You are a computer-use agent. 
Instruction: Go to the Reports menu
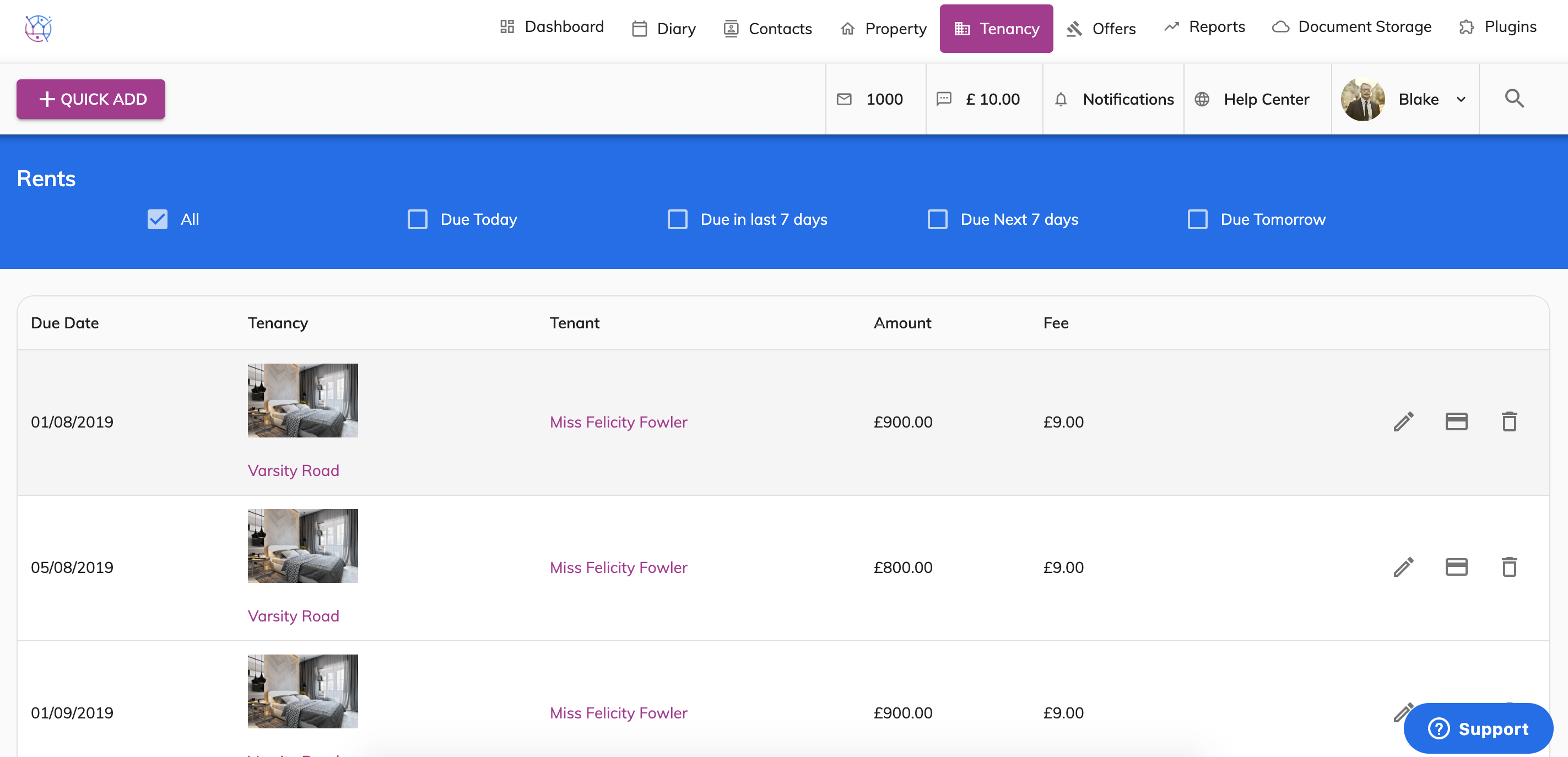click(x=1204, y=27)
